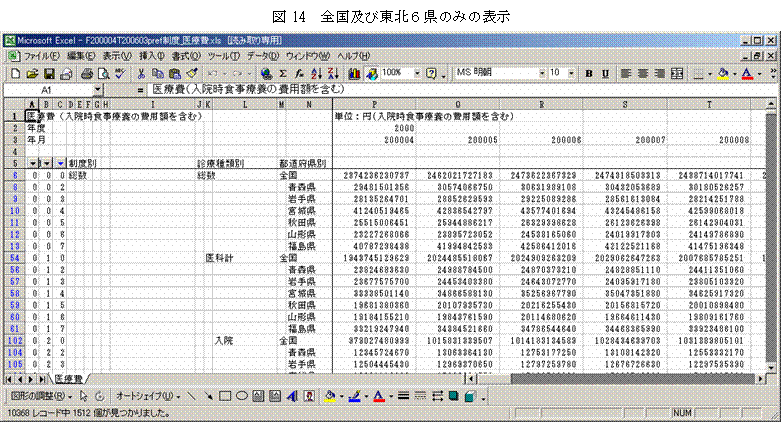The width and height of the screenshot is (781, 422).
Task: Click the AutoSum sigma icon
Action: click(x=283, y=73)
